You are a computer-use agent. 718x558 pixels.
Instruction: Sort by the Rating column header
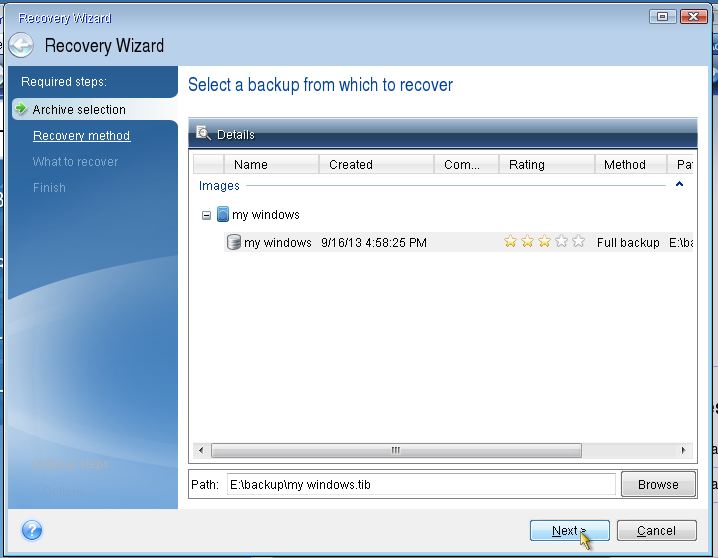547,164
